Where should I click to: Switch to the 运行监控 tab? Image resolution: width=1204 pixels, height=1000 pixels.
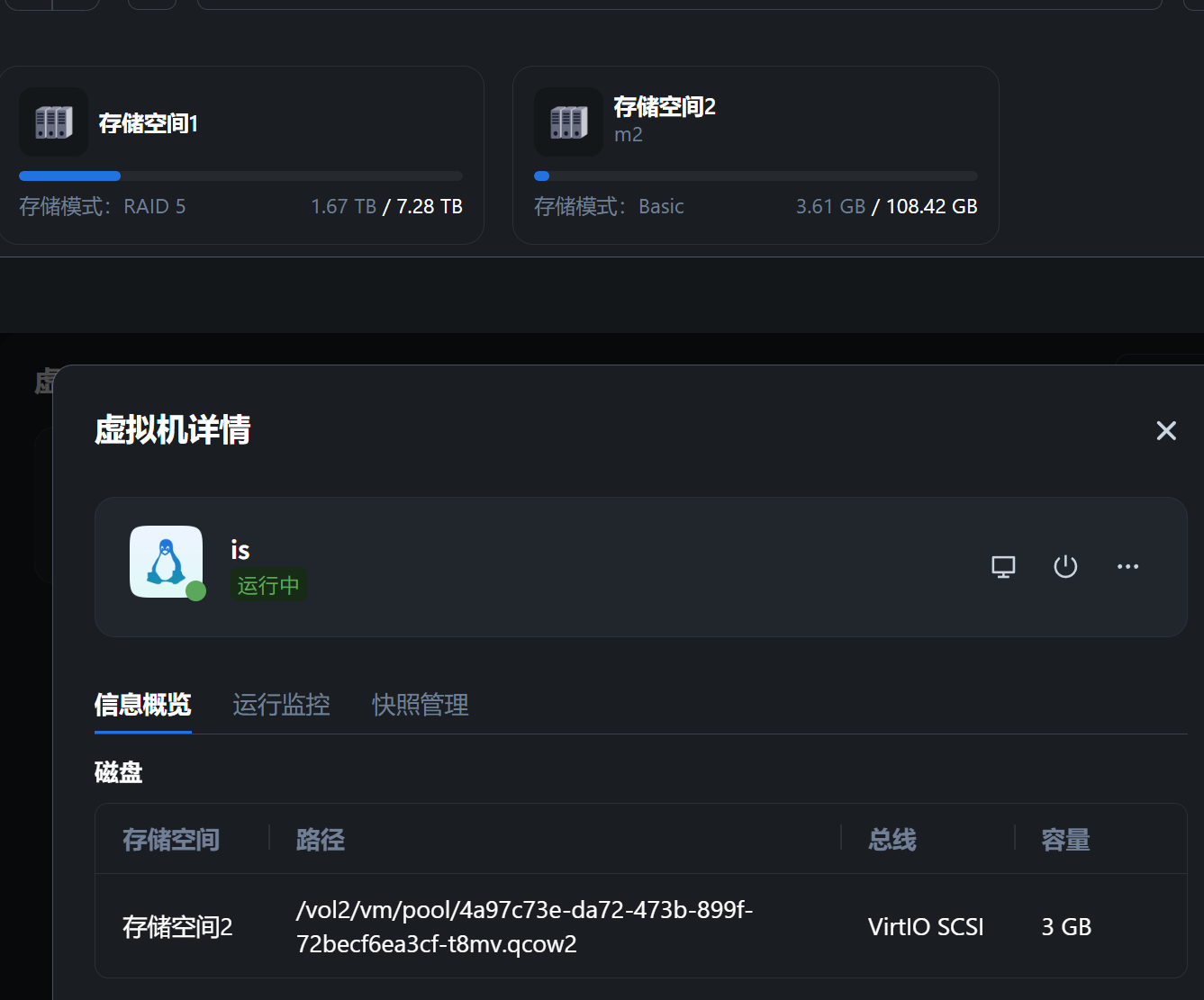click(281, 705)
